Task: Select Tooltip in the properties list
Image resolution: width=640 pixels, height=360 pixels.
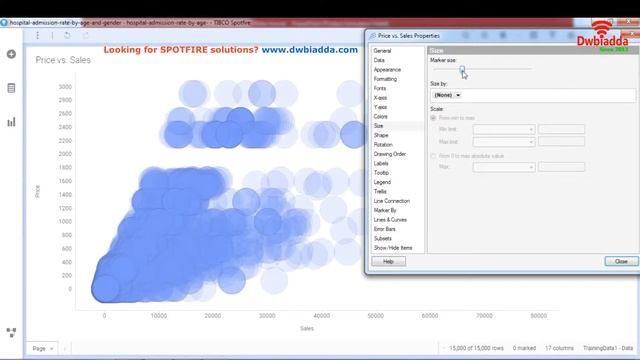Action: click(381, 173)
